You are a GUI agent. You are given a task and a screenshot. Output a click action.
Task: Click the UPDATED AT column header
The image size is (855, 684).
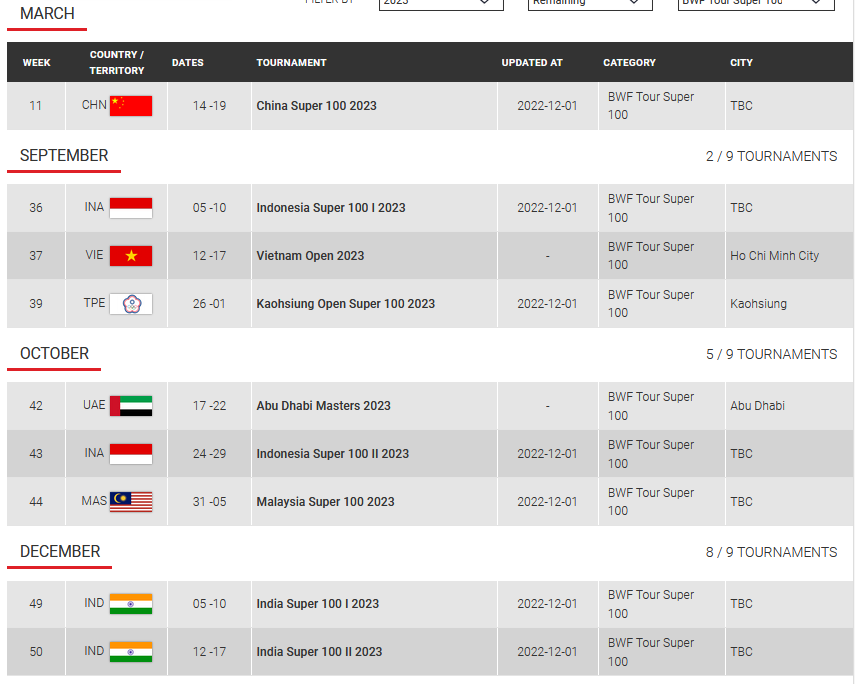pos(532,63)
